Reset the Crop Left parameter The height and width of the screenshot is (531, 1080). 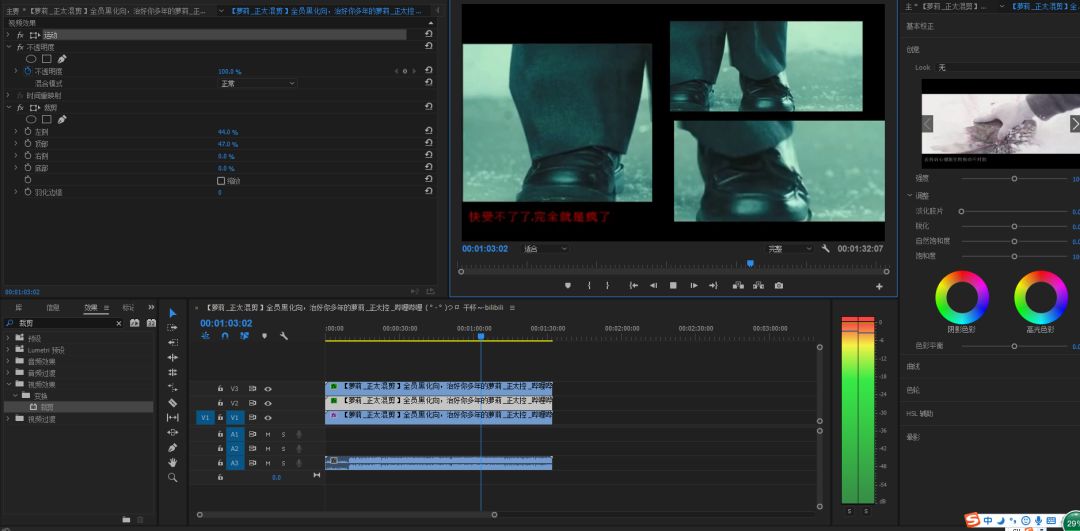click(x=428, y=132)
